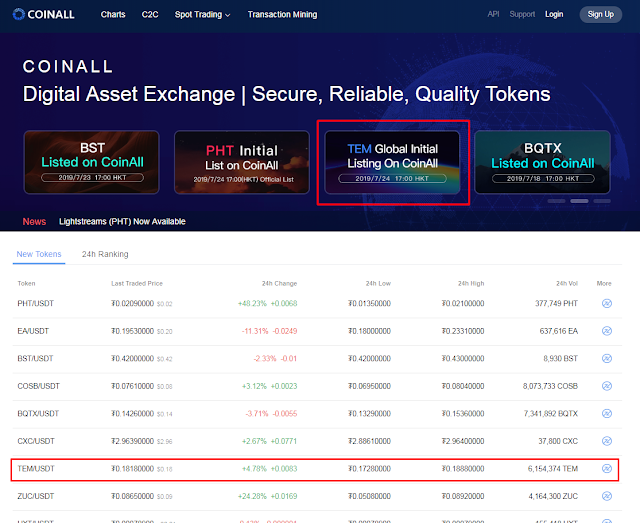The height and width of the screenshot is (523, 640).
Task: Open the chart icon for BQTX/USDT row
Action: [x=607, y=414]
